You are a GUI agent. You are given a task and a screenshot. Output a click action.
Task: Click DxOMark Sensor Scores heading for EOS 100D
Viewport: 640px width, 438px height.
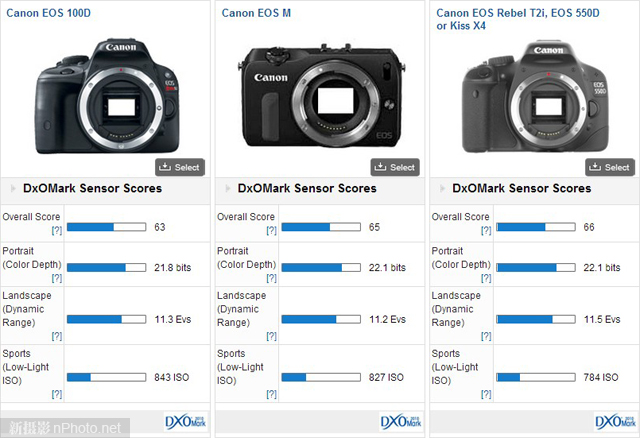(93, 188)
